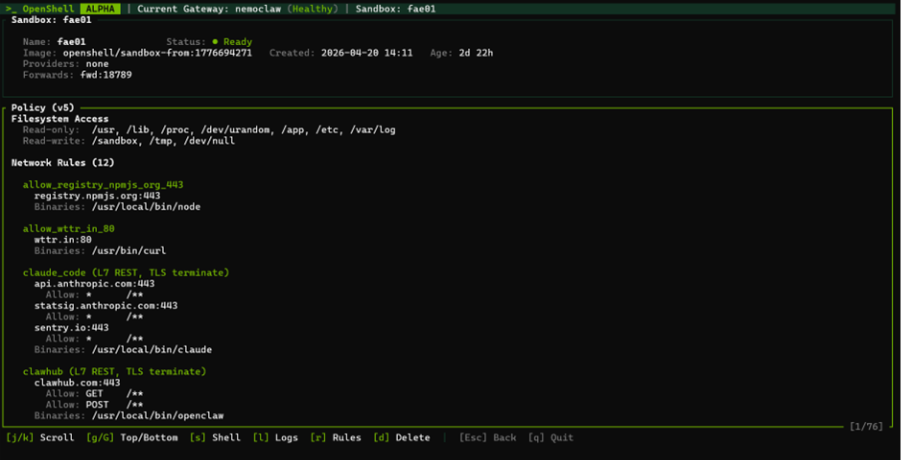Click the [g/G] Top/Bottom shortcut hint

click(132, 438)
